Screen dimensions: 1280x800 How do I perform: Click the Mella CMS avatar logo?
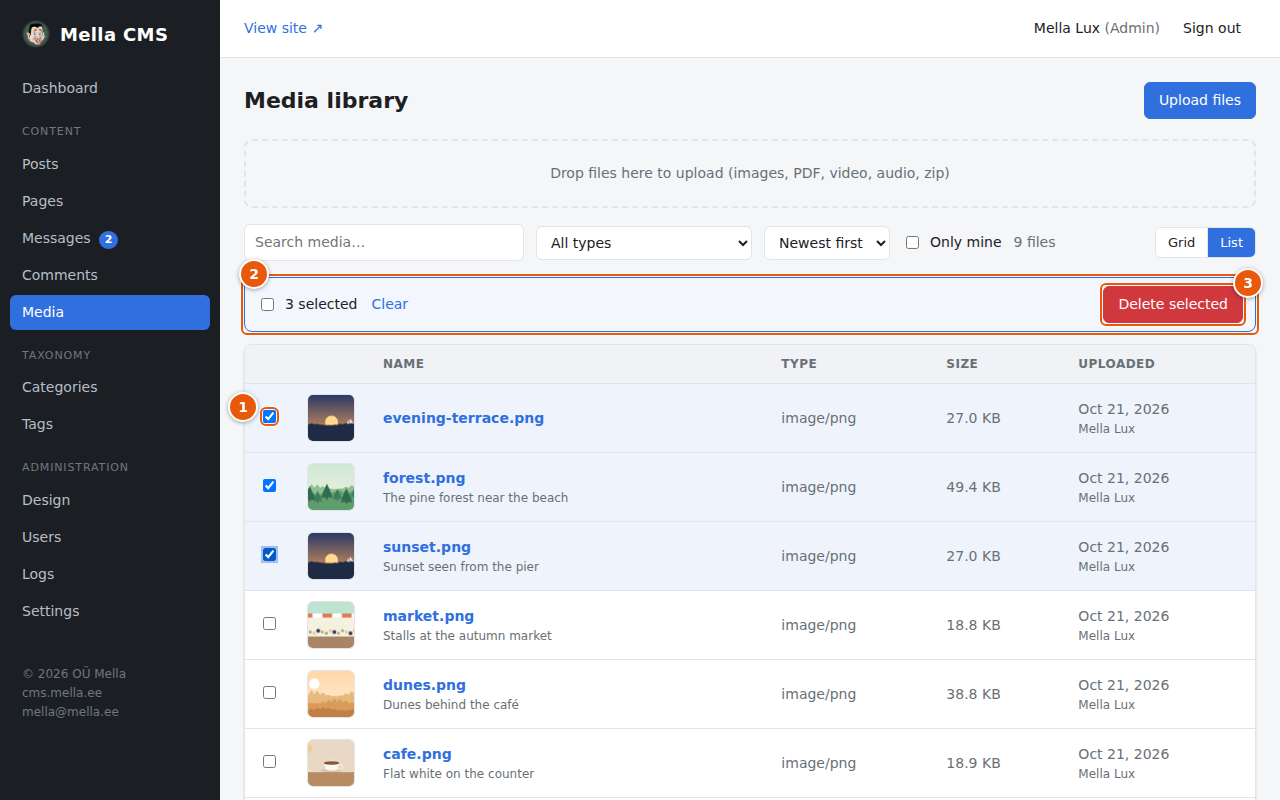pos(36,34)
